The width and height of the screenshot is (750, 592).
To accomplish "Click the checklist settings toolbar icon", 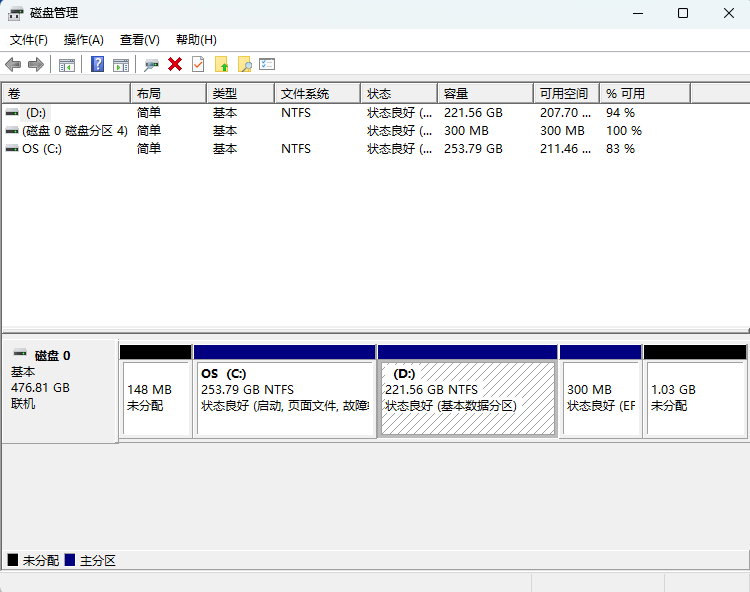I will coord(267,64).
